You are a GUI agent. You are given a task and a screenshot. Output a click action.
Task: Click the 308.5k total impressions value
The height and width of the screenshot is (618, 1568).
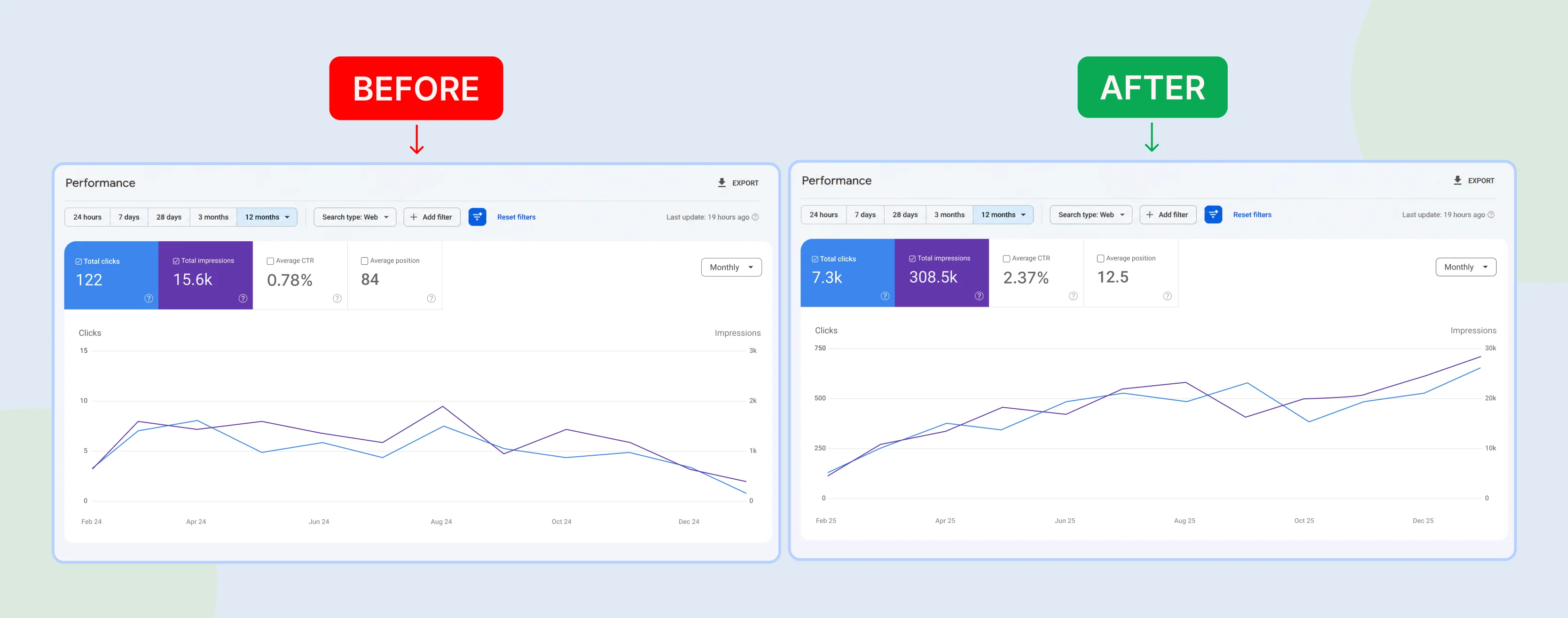pos(933,277)
